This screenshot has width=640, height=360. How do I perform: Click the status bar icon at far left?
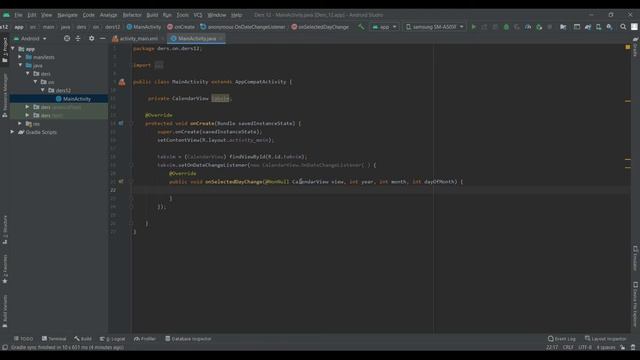5,347
